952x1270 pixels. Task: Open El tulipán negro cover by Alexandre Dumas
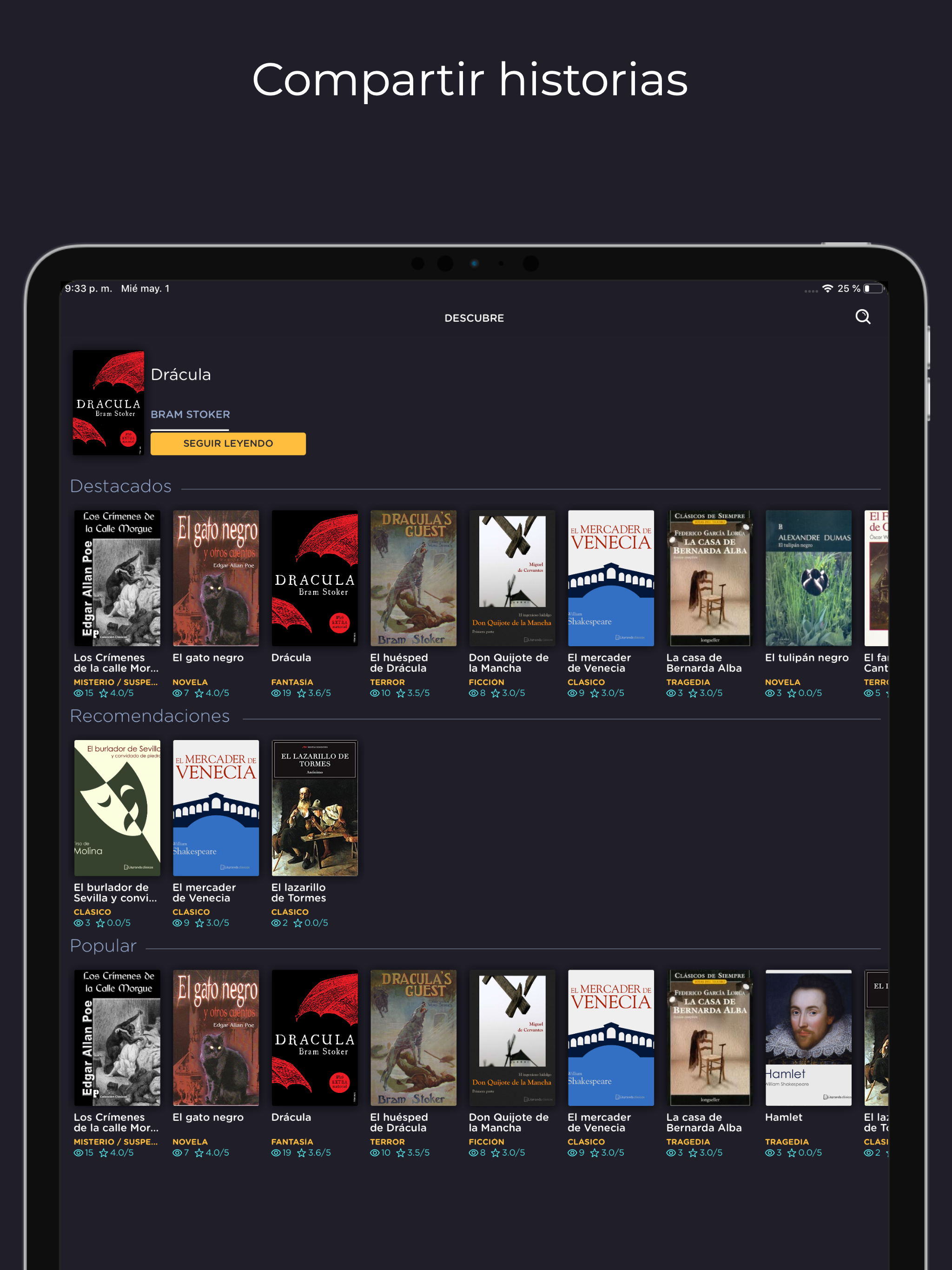(808, 578)
